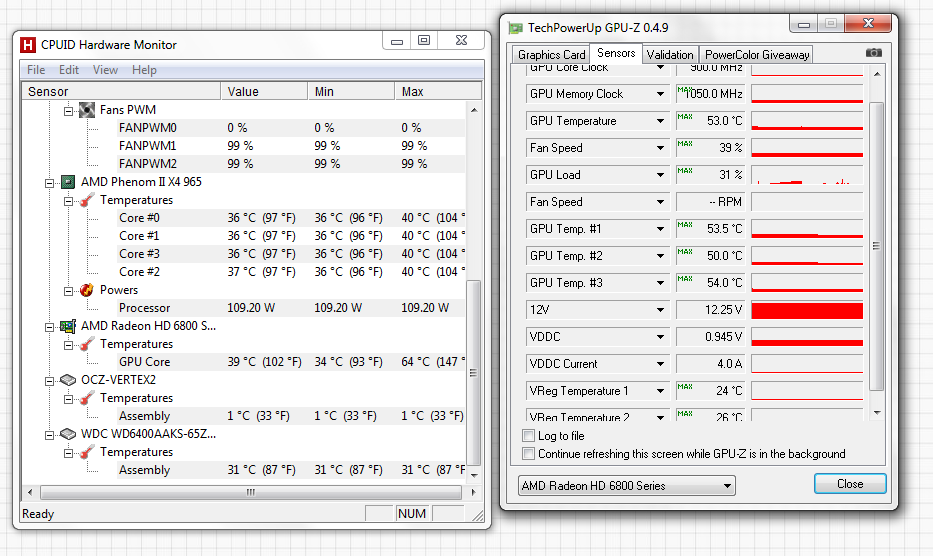Viewport: 933px width, 556px height.
Task: Click the 12V sensor red graph
Action: click(x=807, y=310)
